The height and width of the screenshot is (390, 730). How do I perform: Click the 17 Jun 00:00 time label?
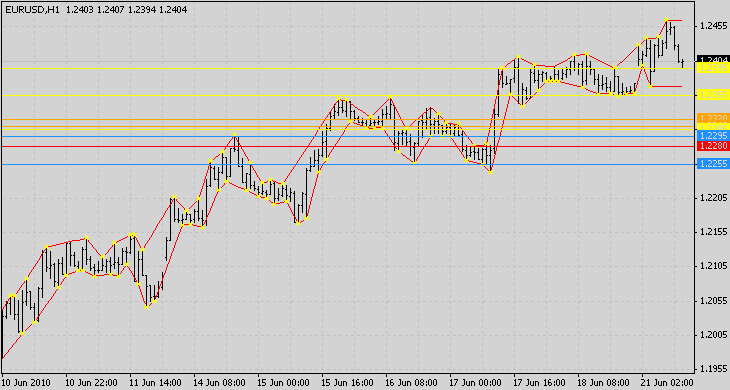(475, 383)
